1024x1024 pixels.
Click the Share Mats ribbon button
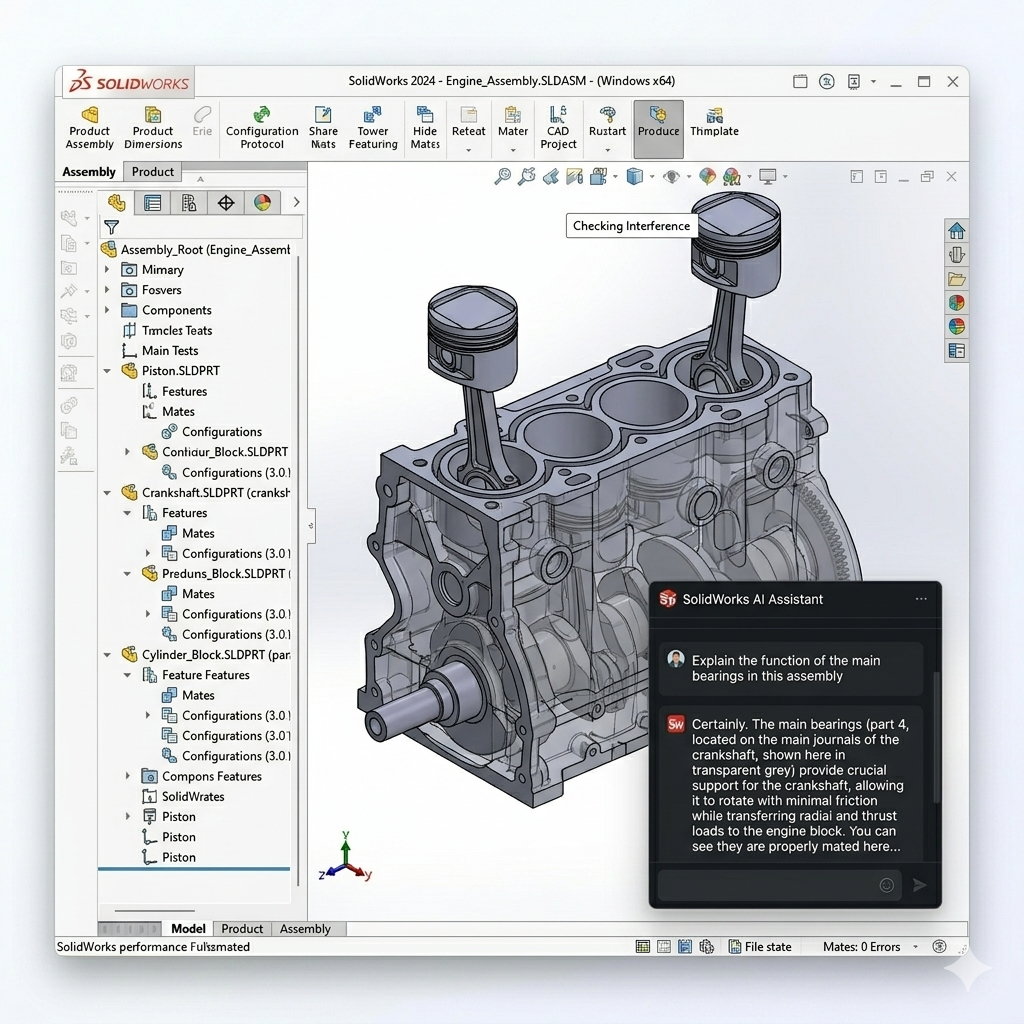tap(323, 129)
